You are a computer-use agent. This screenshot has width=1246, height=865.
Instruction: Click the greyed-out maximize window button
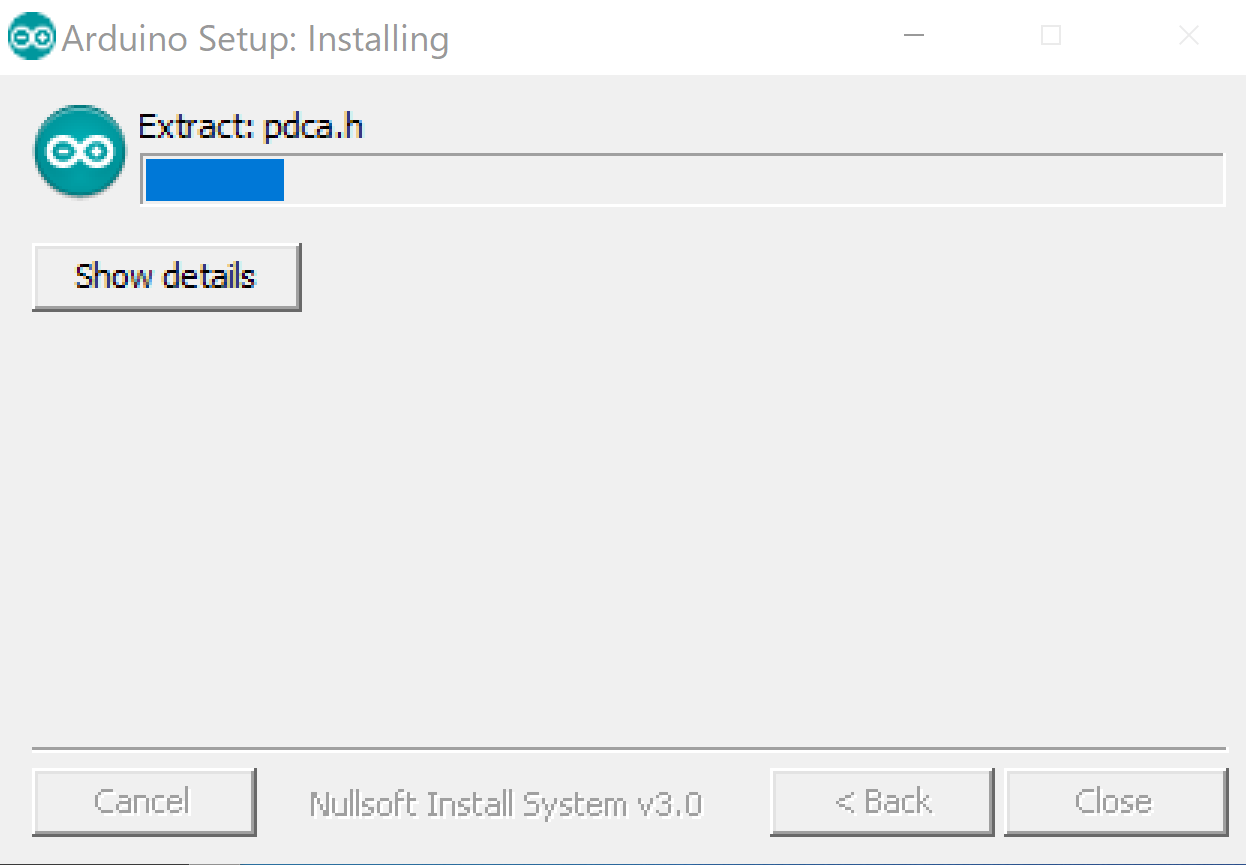point(1051,37)
